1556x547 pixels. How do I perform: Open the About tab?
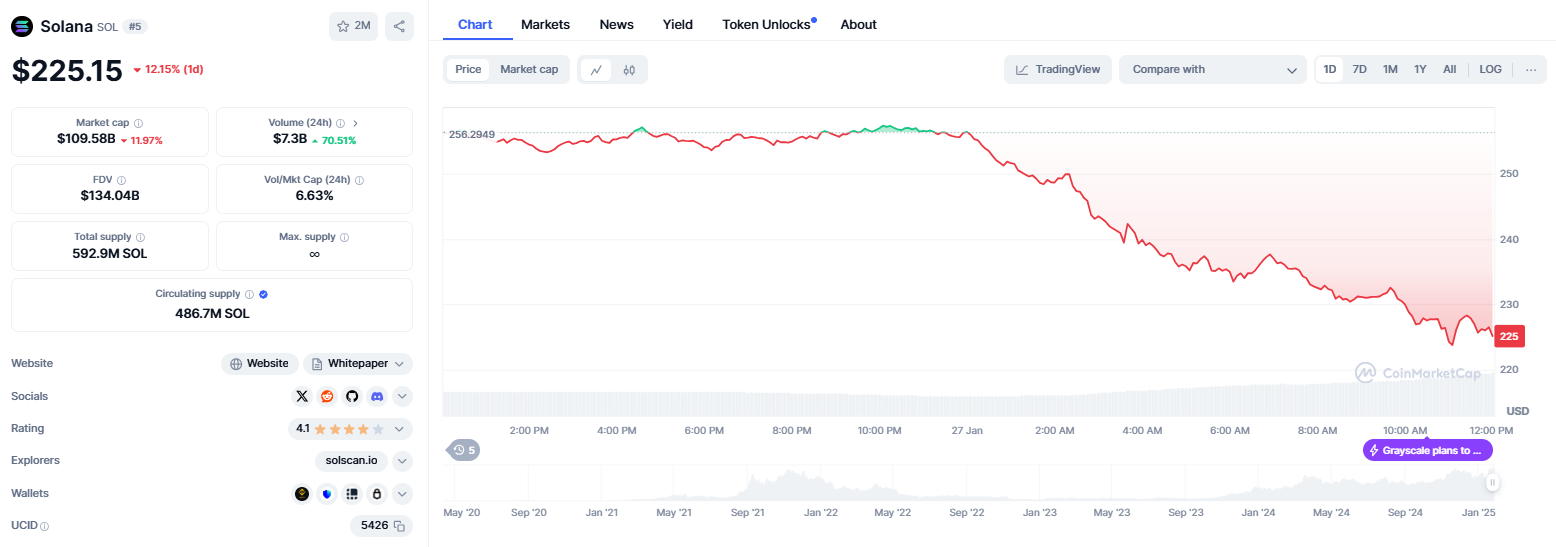(x=858, y=24)
